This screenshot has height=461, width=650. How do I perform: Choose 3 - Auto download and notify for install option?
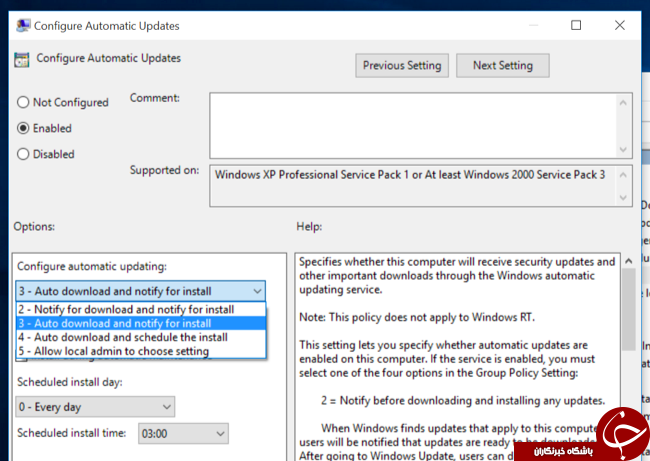click(141, 323)
